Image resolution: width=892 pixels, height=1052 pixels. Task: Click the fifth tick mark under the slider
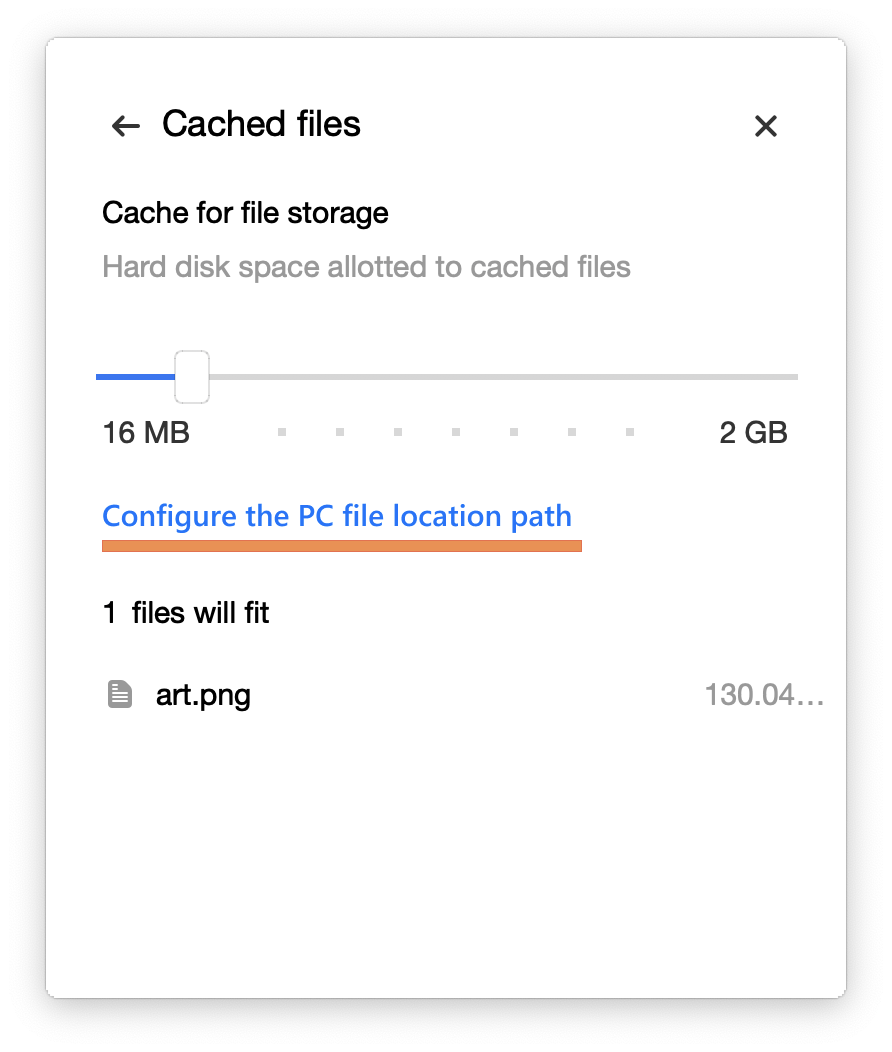point(514,432)
